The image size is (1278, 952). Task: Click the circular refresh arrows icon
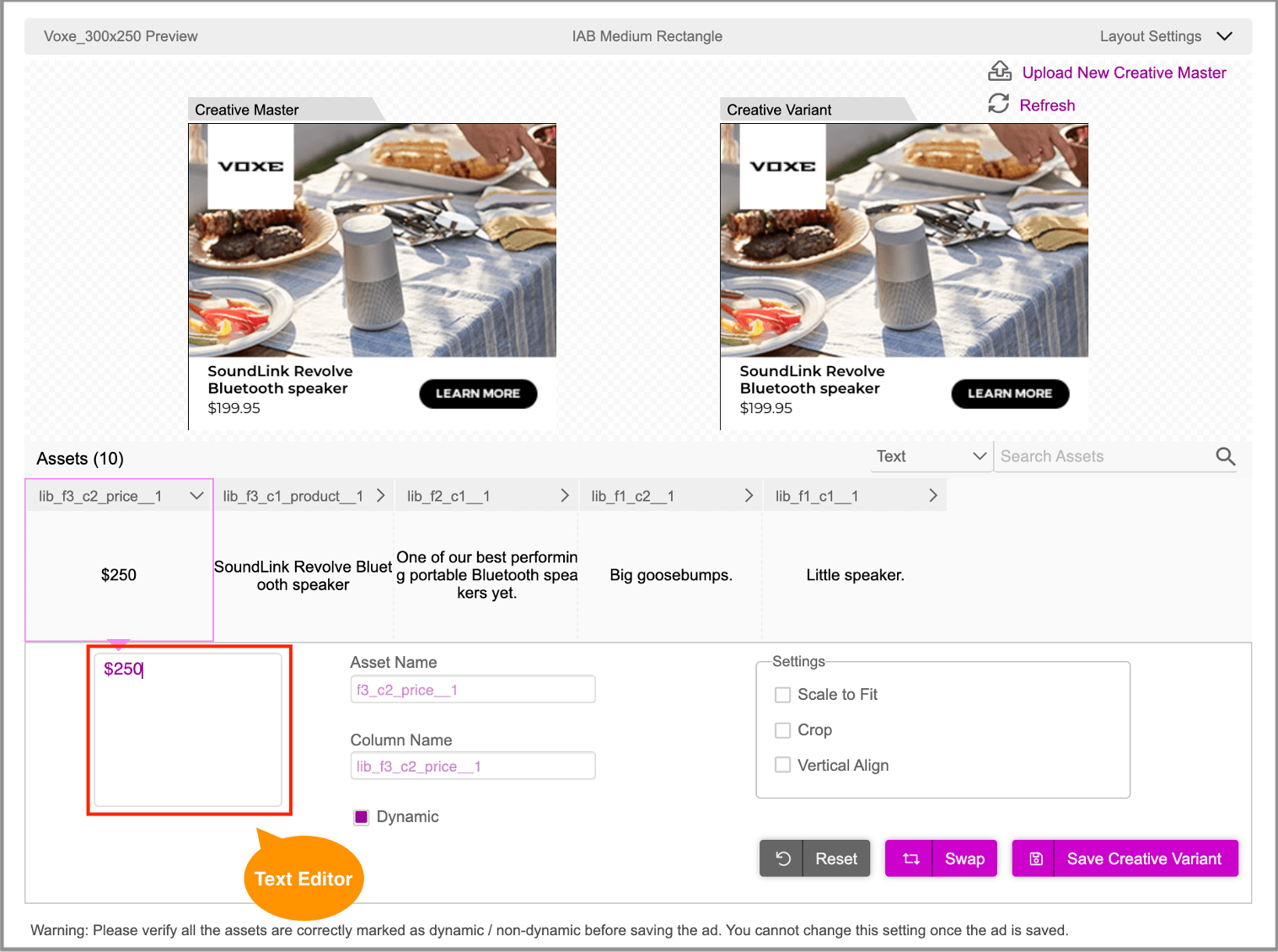point(999,104)
